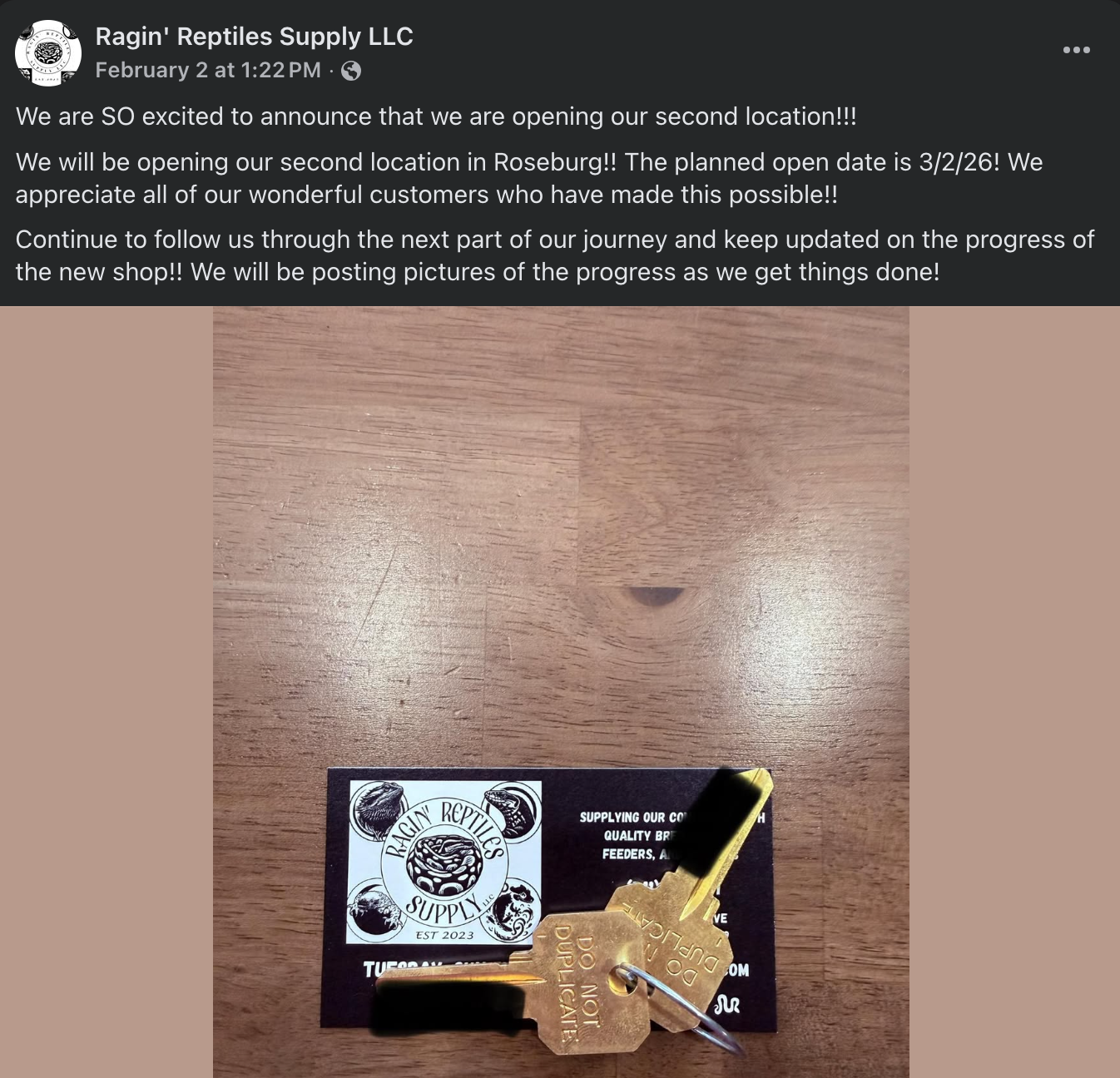Click the circular Ragin' Reptiles Supply logo on card
This screenshot has width=1120, height=1078.
[444, 863]
